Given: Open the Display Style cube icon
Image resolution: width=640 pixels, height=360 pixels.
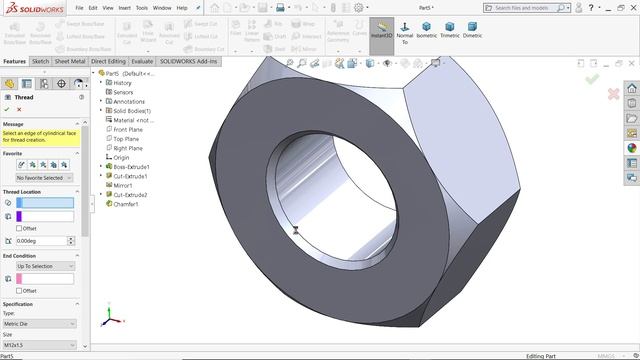Looking at the screenshot, I should 370,63.
